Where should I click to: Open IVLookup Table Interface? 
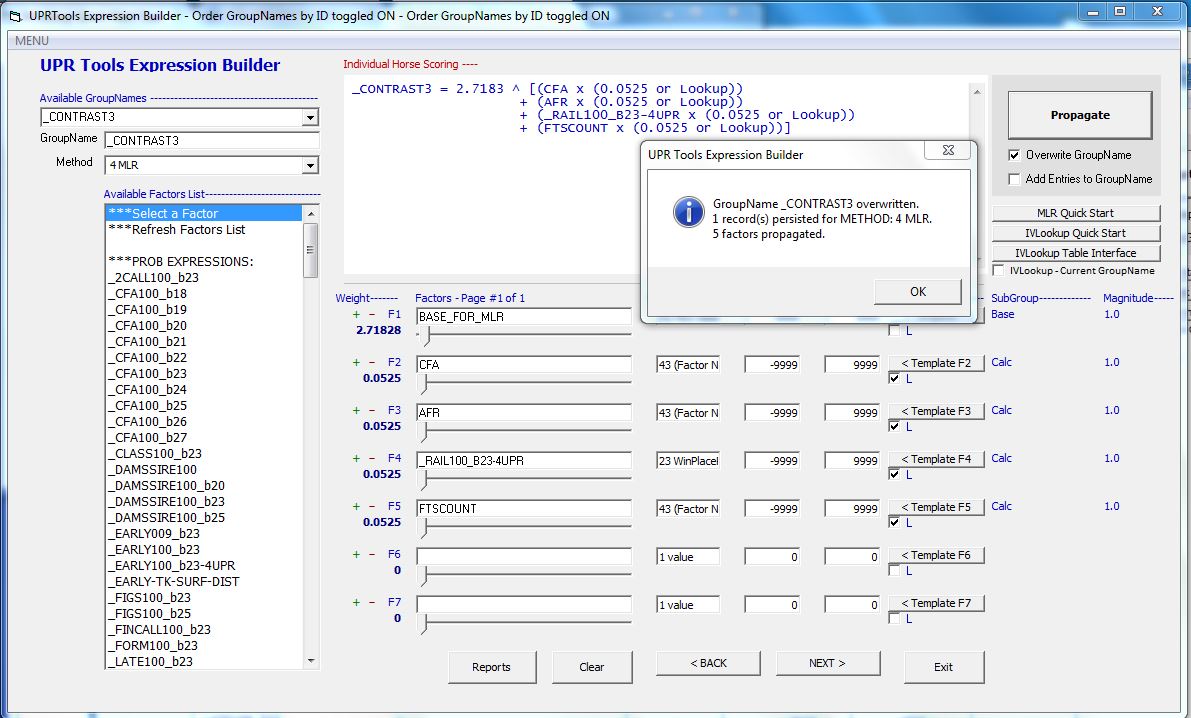(x=1076, y=253)
